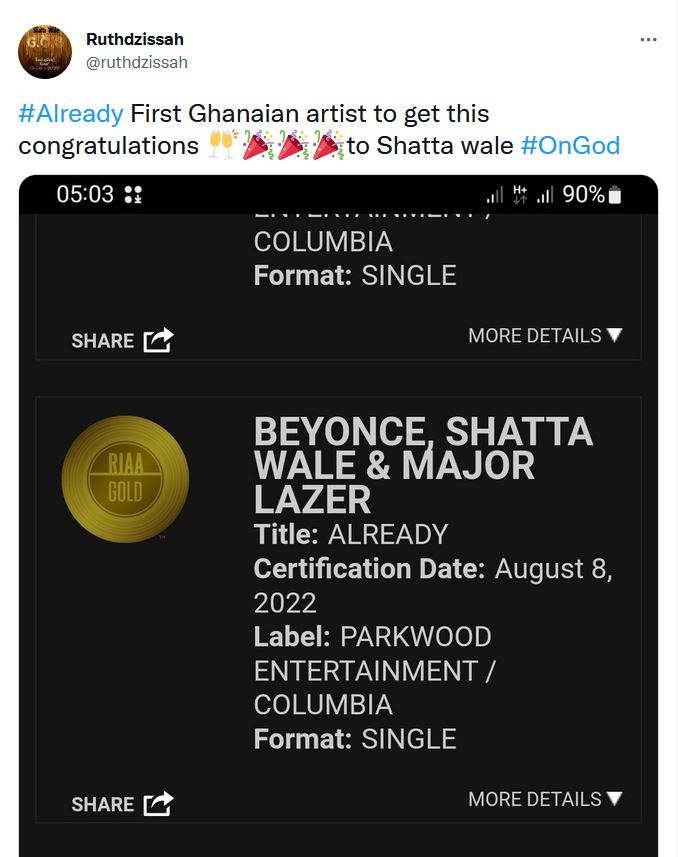The height and width of the screenshot is (857, 678).
Task: Click the RIAA Gold record badge
Action: [125, 479]
